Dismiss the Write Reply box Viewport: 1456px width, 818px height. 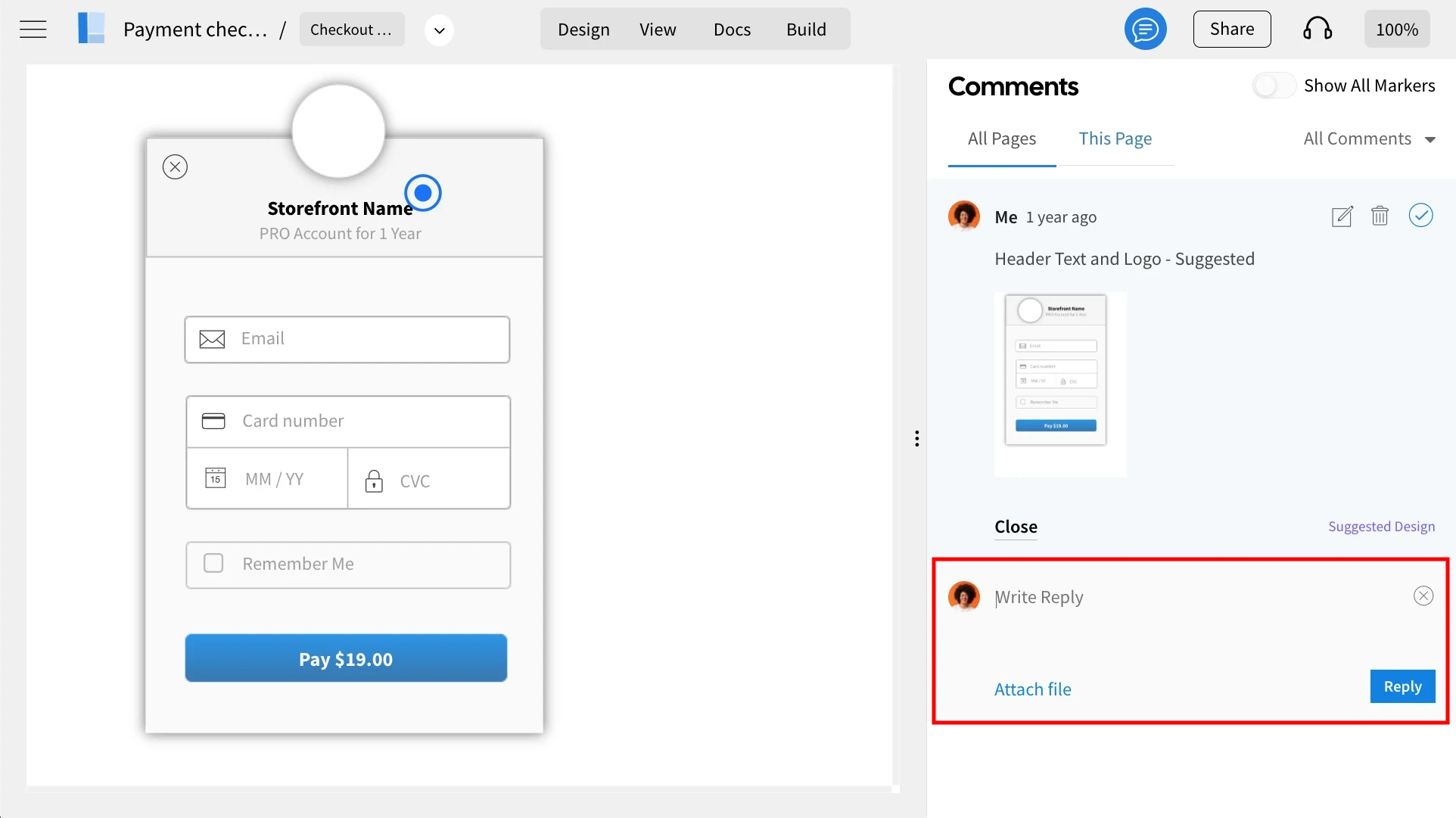click(x=1423, y=596)
